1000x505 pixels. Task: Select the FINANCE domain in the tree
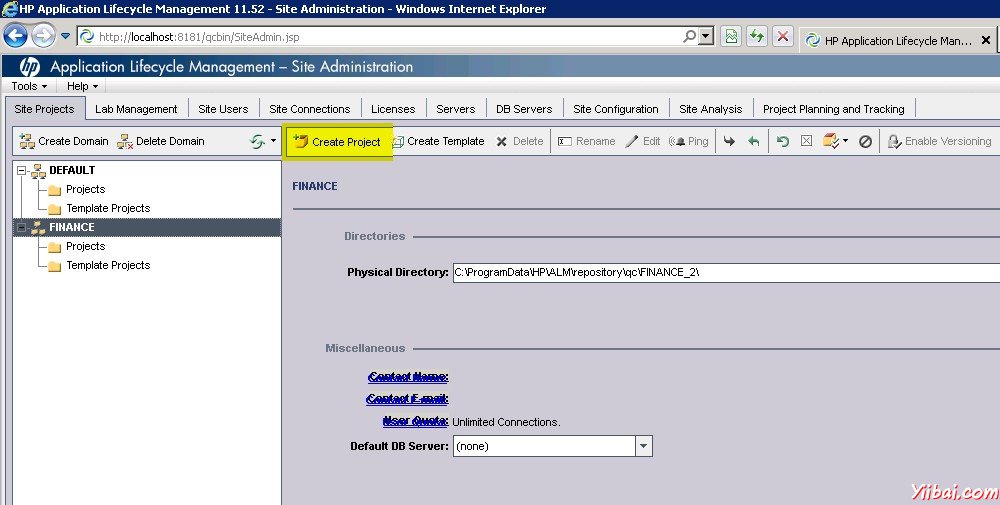point(71,227)
